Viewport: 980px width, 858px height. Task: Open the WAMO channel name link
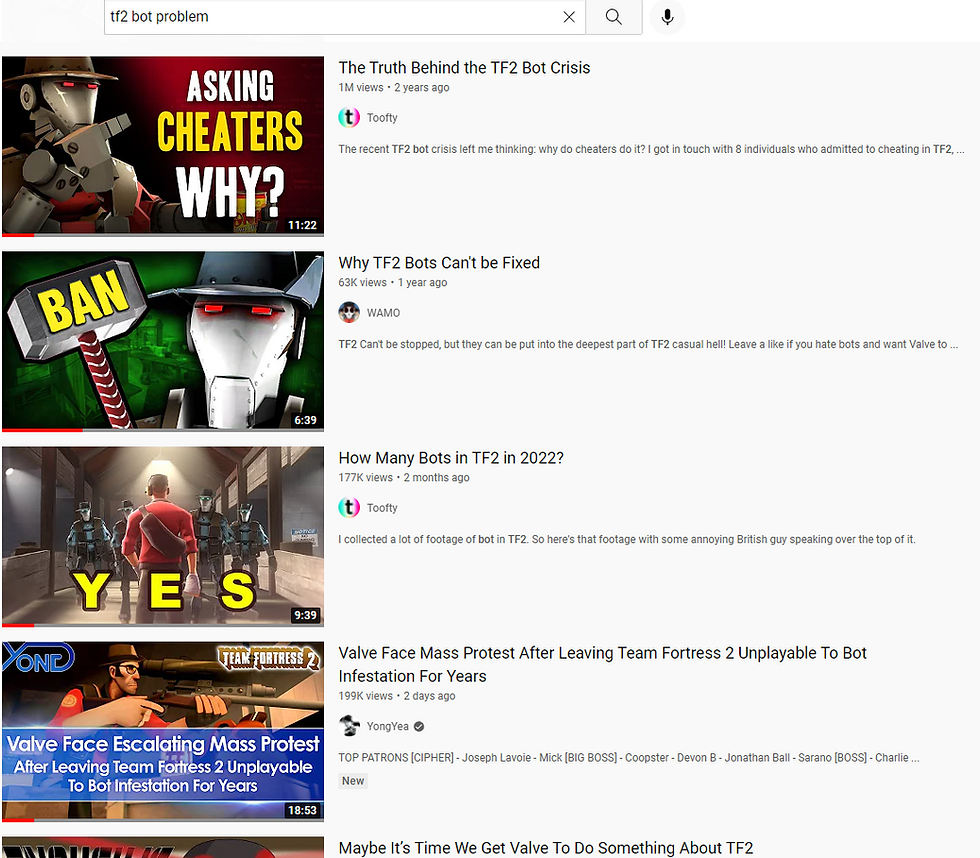pos(383,312)
